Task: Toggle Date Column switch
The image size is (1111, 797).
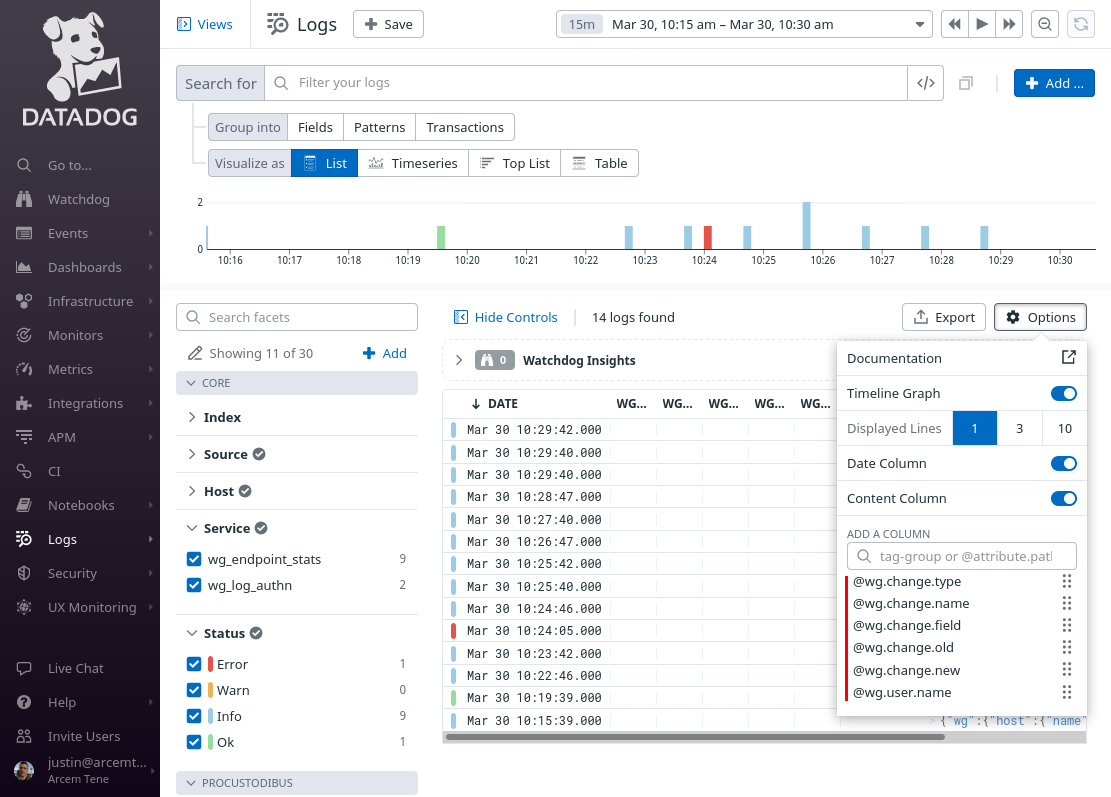Action: point(1064,463)
